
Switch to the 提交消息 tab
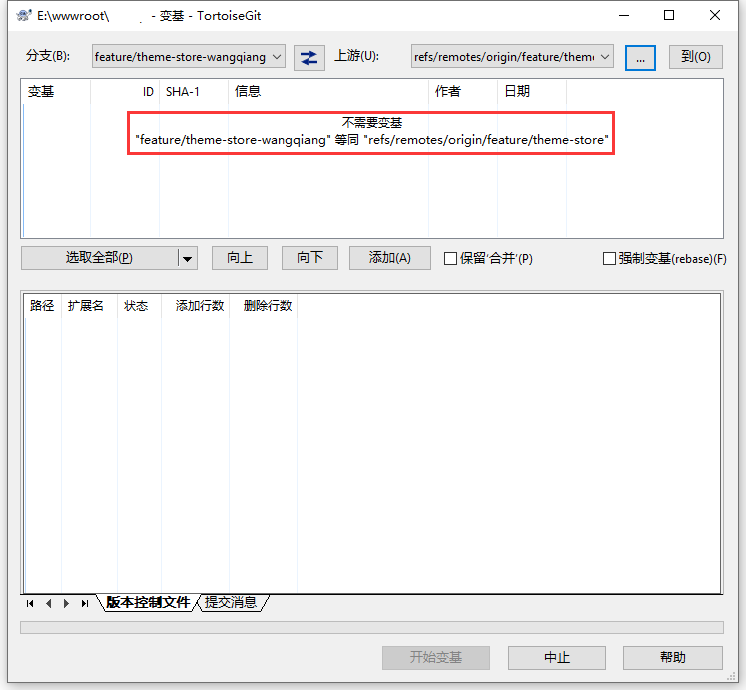231,602
